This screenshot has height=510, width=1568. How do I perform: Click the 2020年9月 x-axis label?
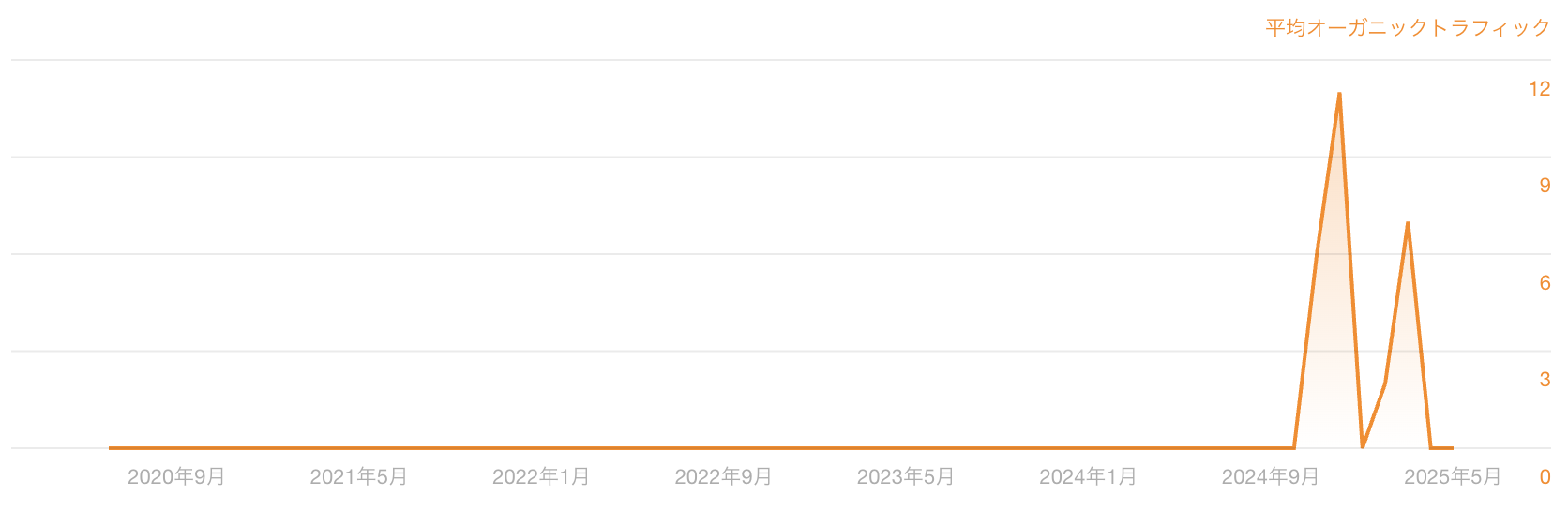(176, 477)
